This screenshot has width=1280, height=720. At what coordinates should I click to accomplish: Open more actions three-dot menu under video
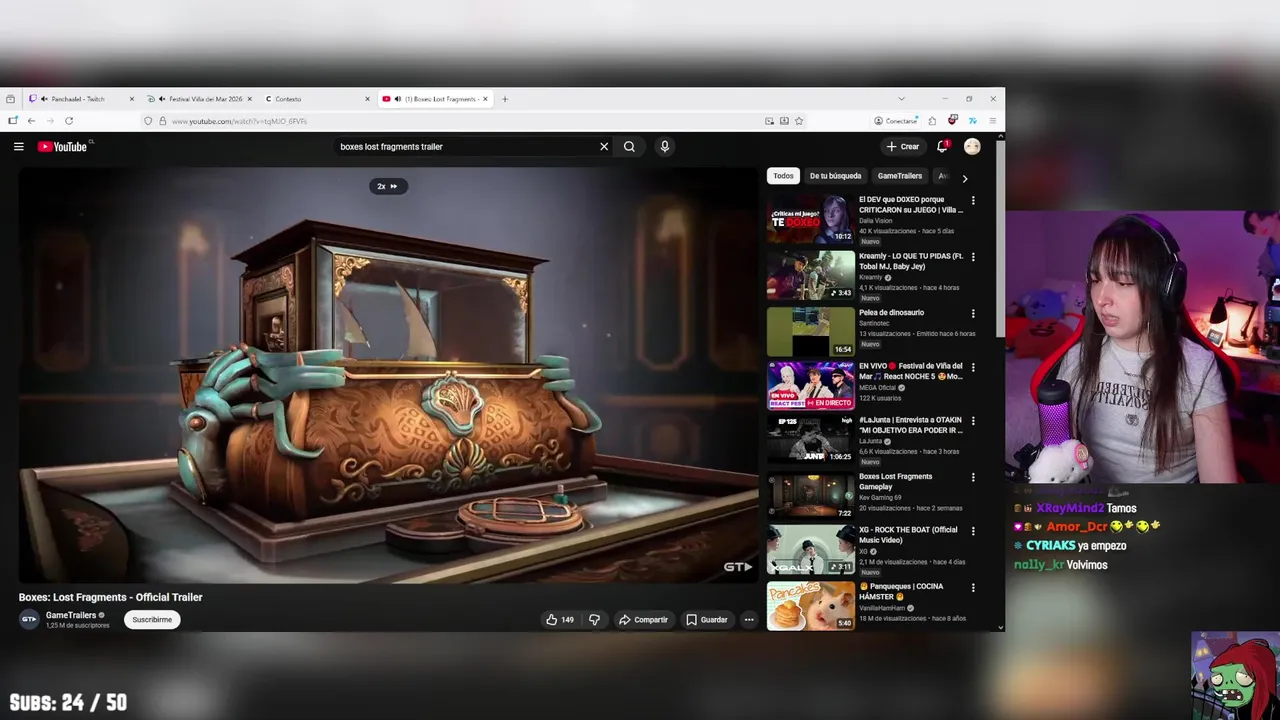point(748,619)
